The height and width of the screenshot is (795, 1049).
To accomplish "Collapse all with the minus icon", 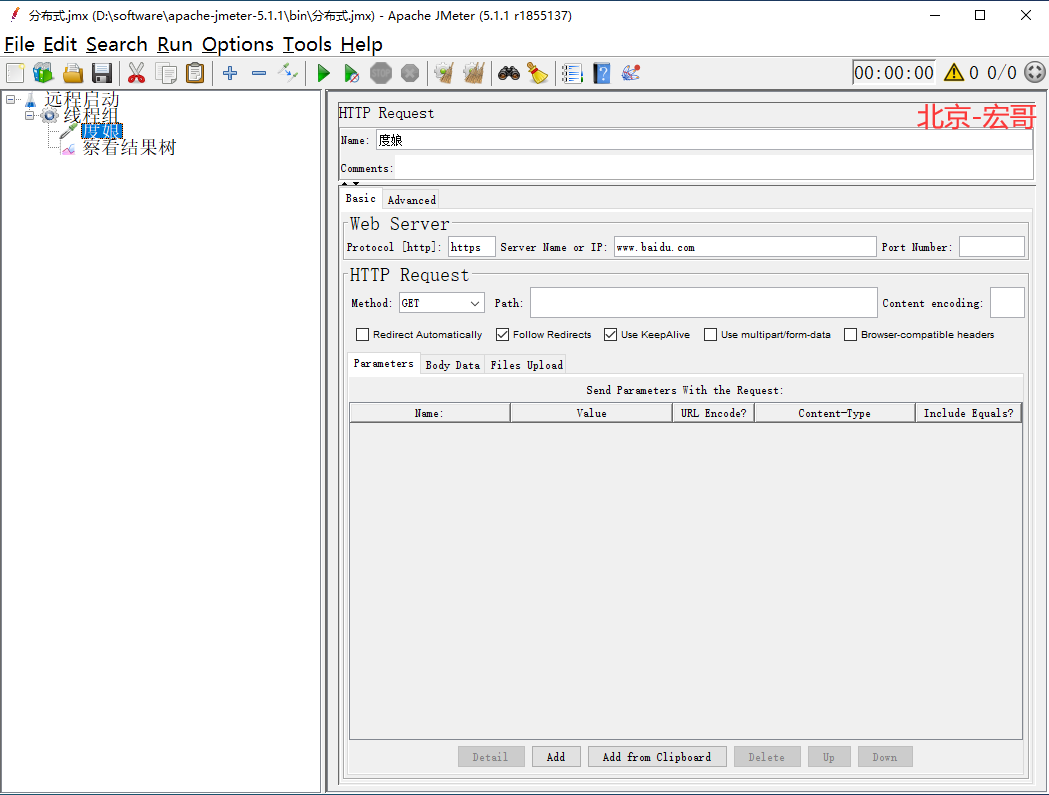I will 259,73.
